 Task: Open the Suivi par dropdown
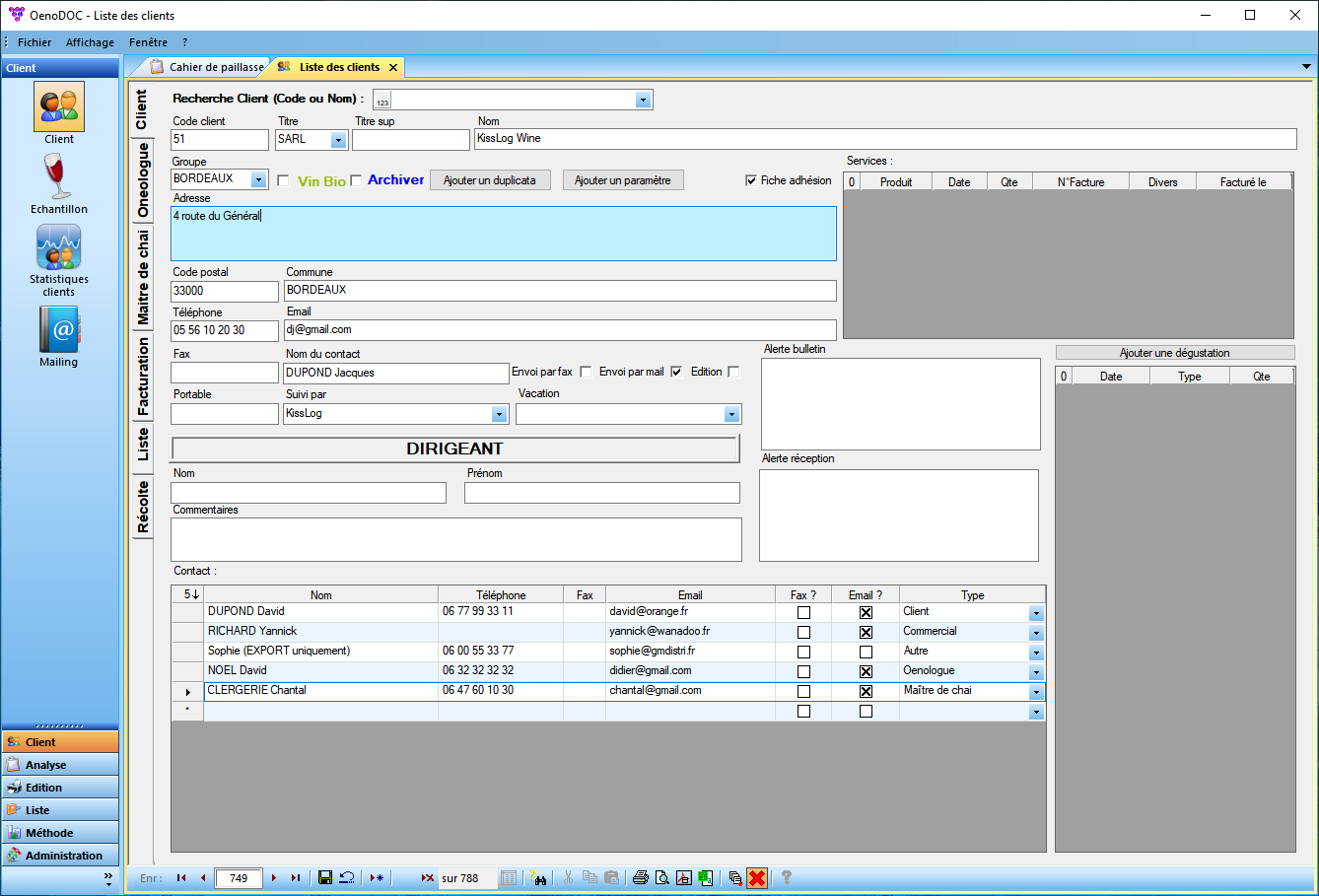(x=499, y=414)
